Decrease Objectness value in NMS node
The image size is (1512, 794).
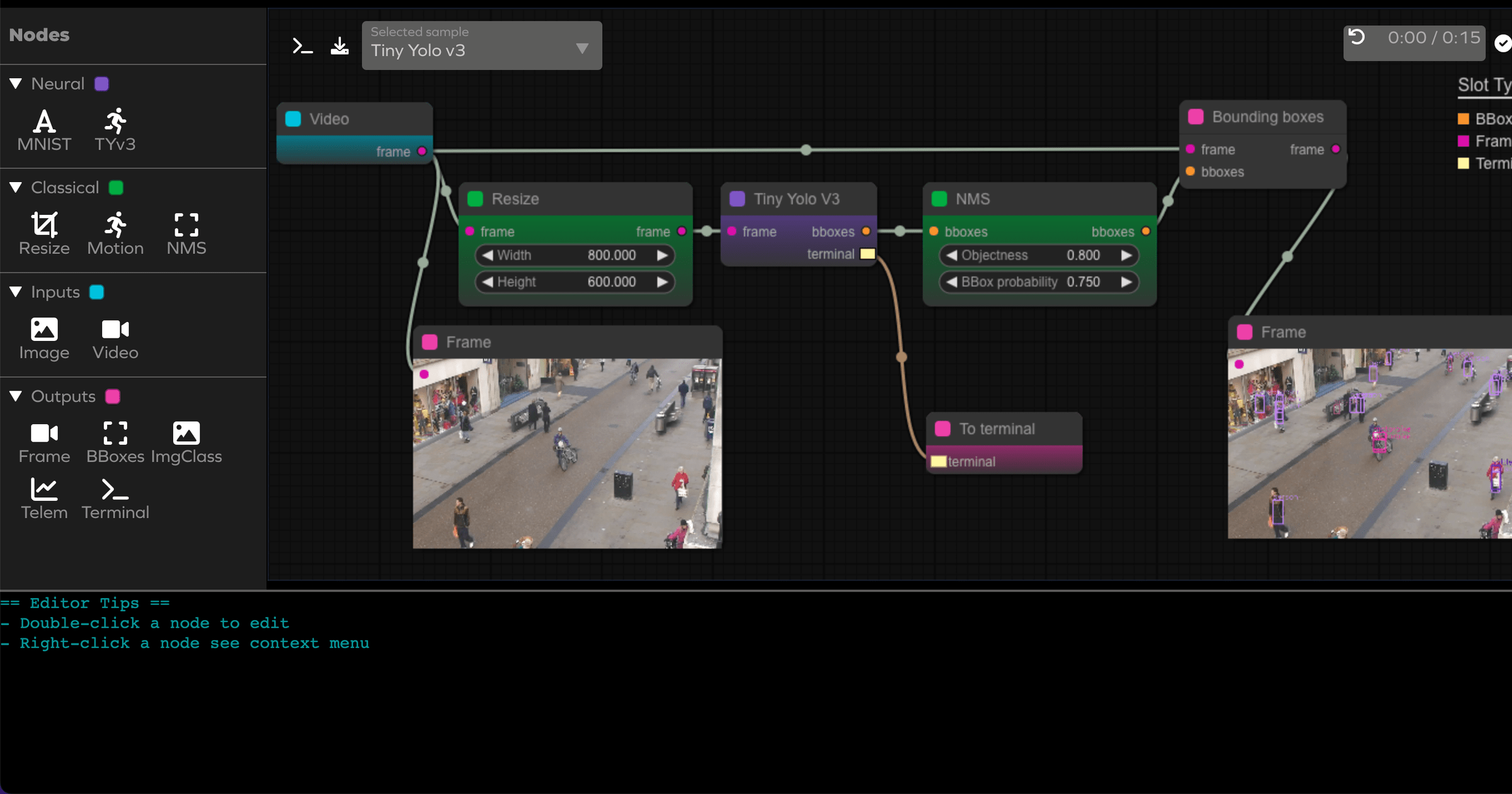point(951,255)
